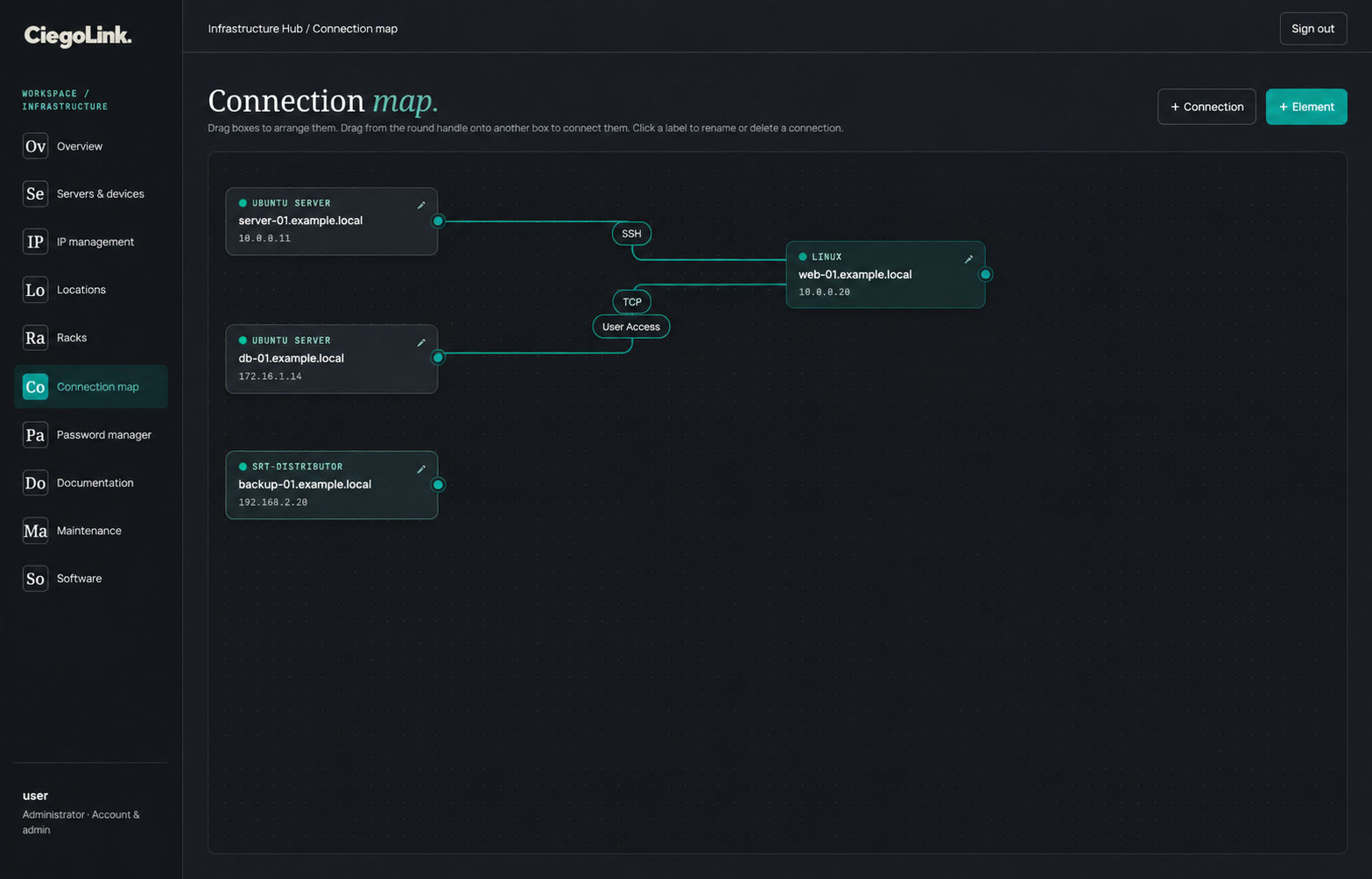
Task: Click the Software 'So' sidebar icon
Action: point(35,579)
